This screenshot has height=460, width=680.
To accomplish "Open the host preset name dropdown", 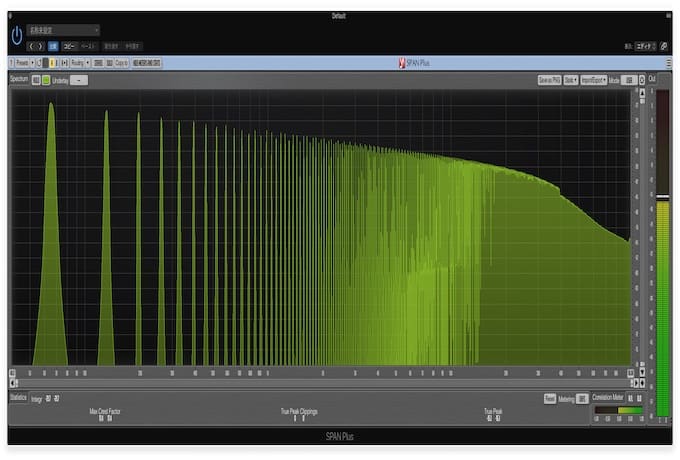I will tap(63, 31).
